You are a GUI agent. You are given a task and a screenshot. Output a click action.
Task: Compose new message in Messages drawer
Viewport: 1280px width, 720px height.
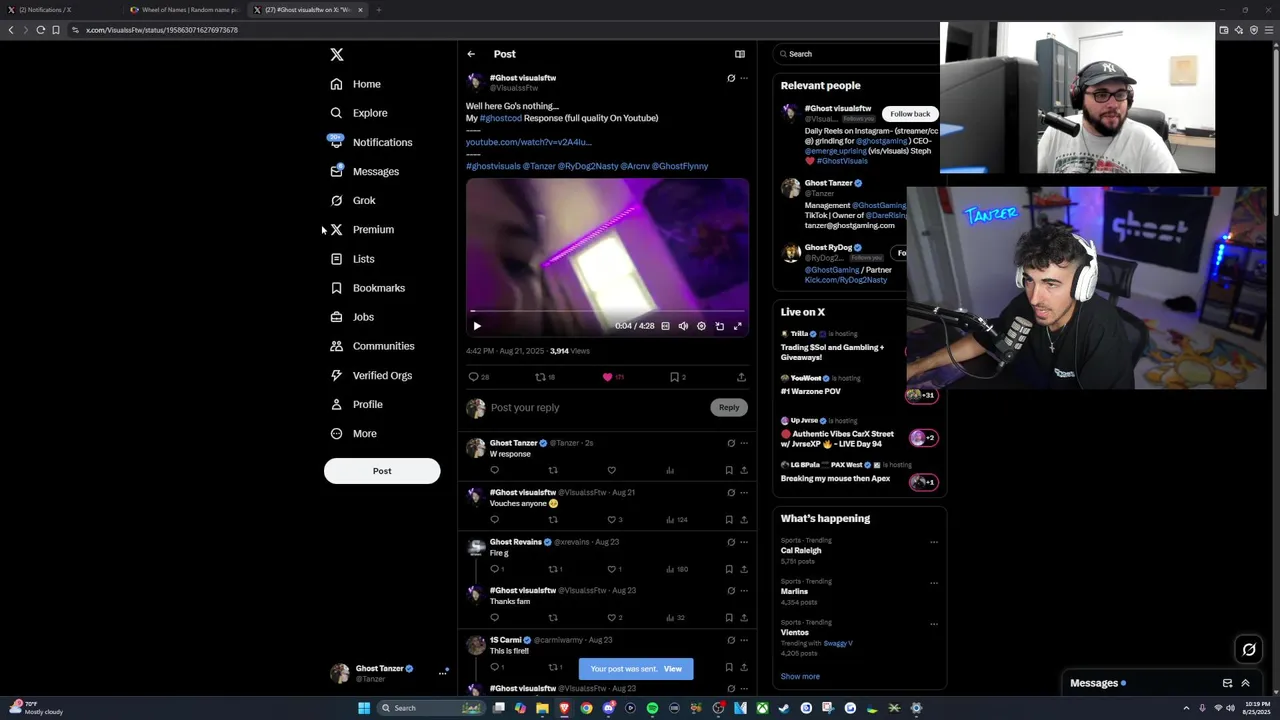(x=1227, y=683)
